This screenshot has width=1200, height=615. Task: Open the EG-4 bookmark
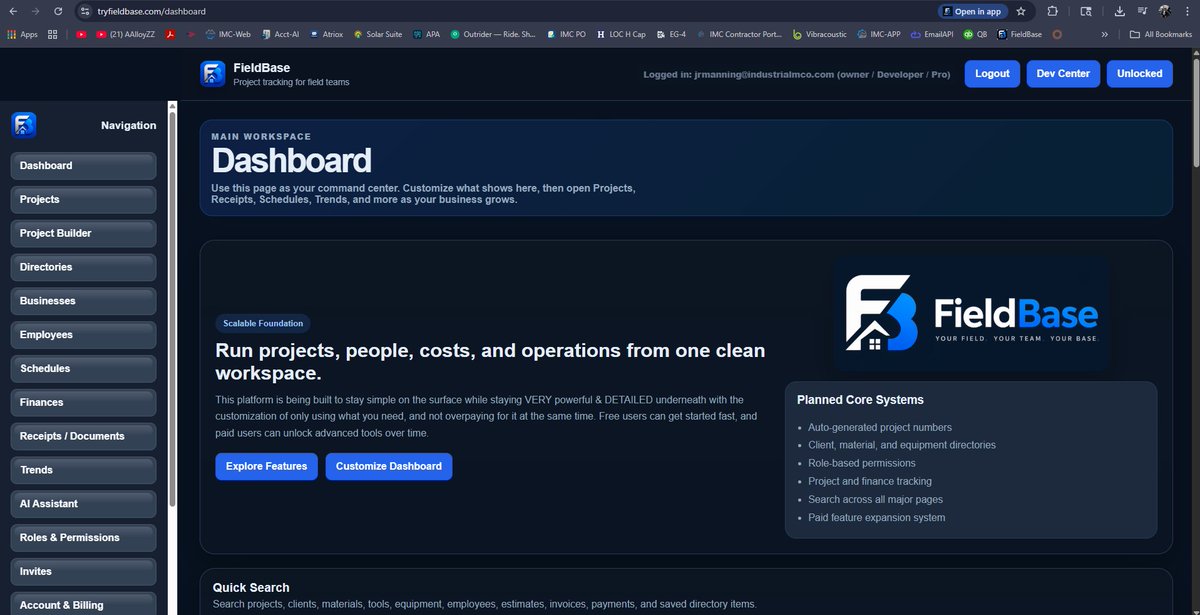(671, 34)
